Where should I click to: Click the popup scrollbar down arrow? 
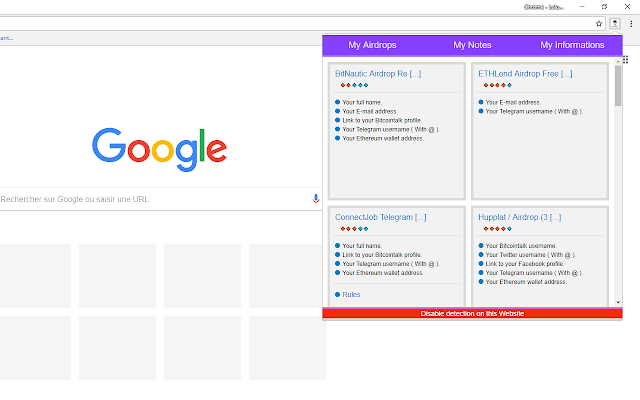tap(618, 302)
